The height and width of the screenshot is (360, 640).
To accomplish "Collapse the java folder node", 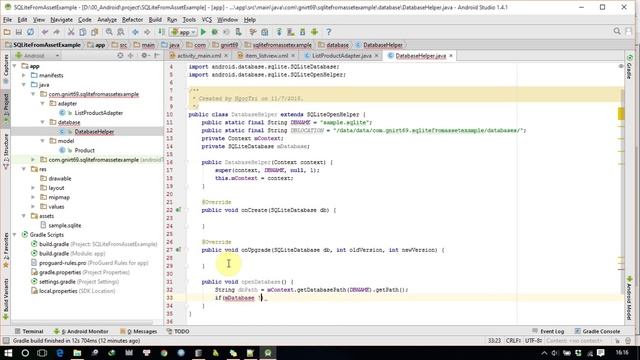I will (24, 84).
